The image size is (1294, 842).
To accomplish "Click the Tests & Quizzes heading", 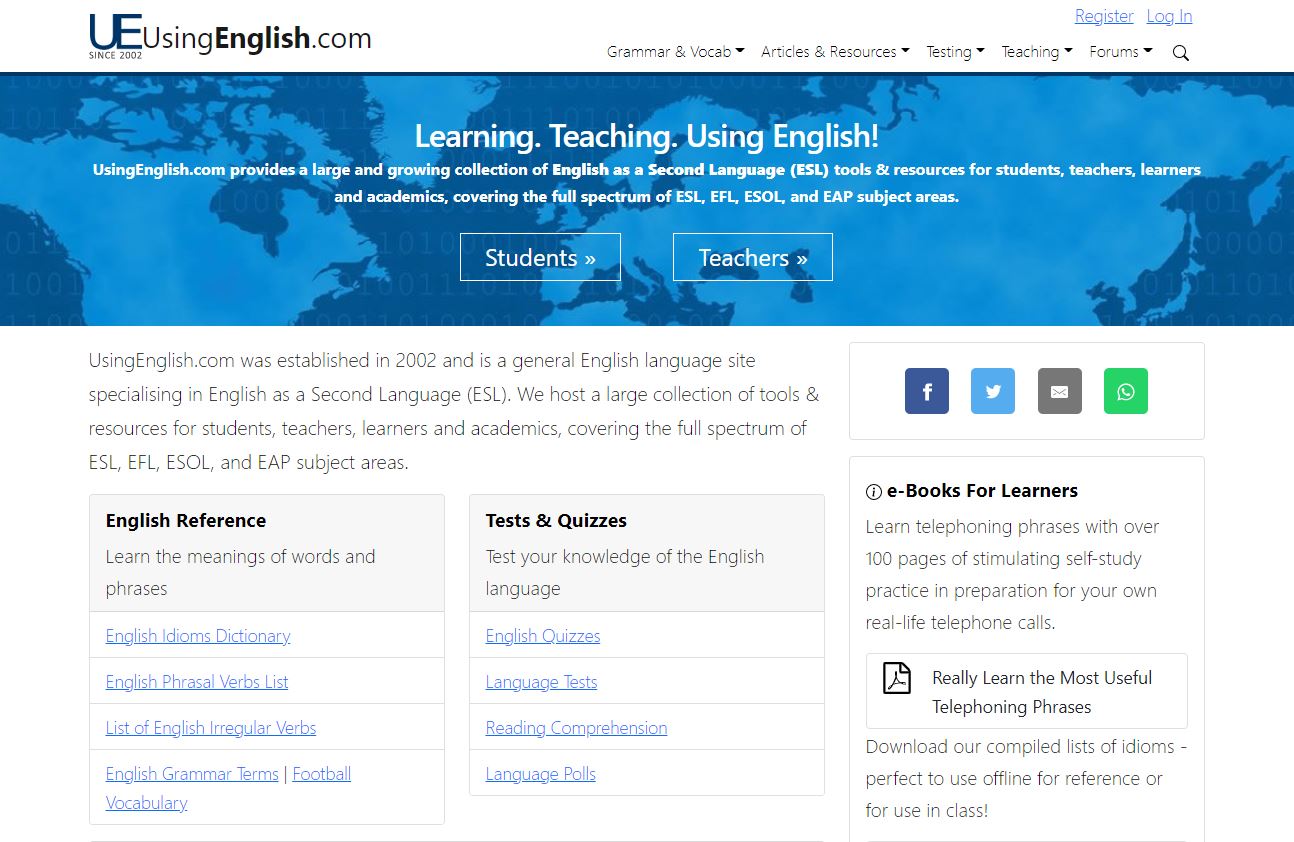I will pos(556,521).
